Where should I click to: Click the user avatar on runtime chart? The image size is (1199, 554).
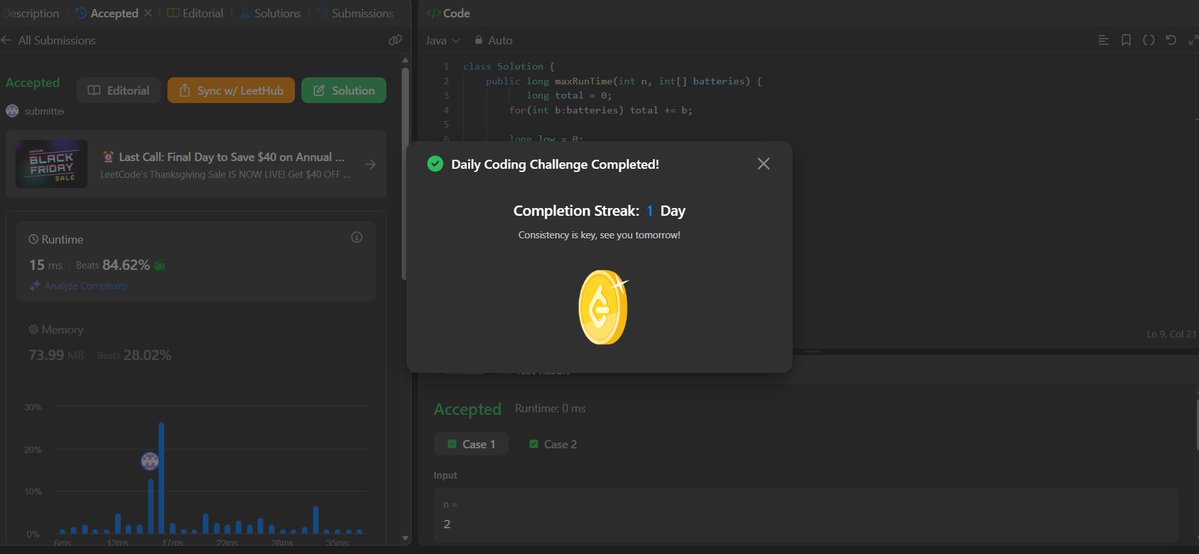coord(150,461)
